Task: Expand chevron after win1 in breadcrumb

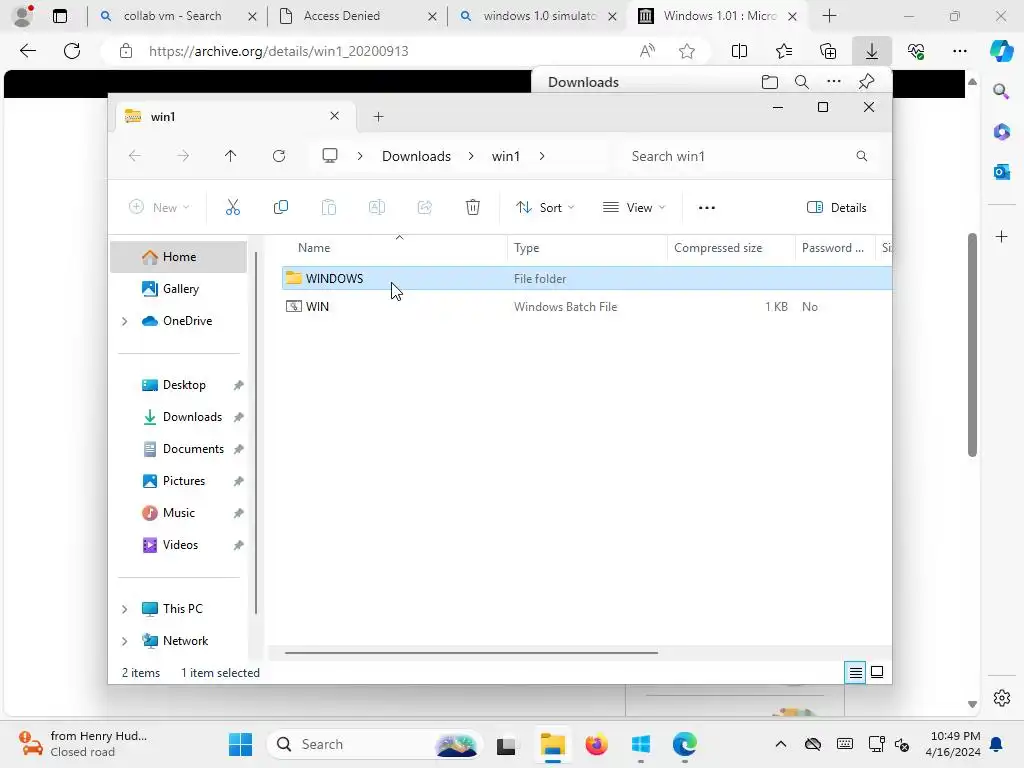Action: point(541,156)
